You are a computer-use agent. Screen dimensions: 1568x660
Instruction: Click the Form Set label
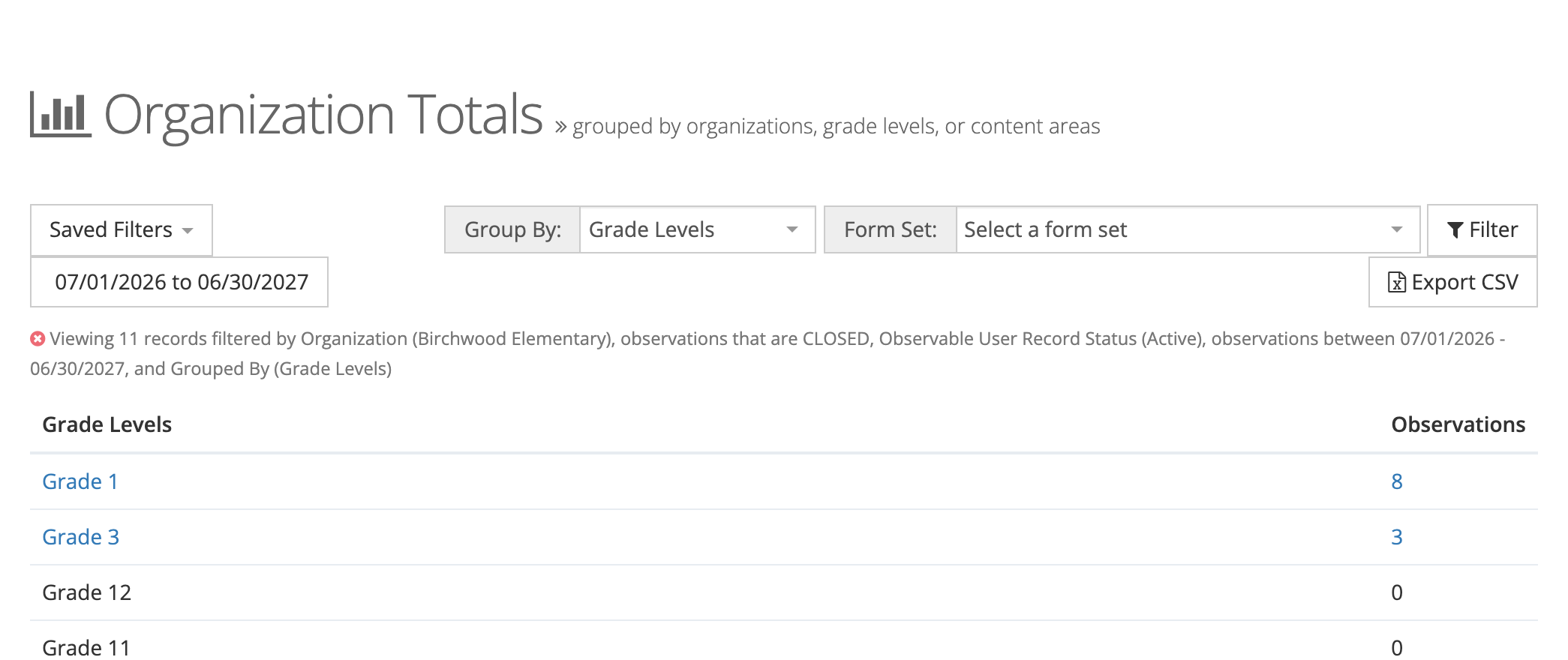891,229
